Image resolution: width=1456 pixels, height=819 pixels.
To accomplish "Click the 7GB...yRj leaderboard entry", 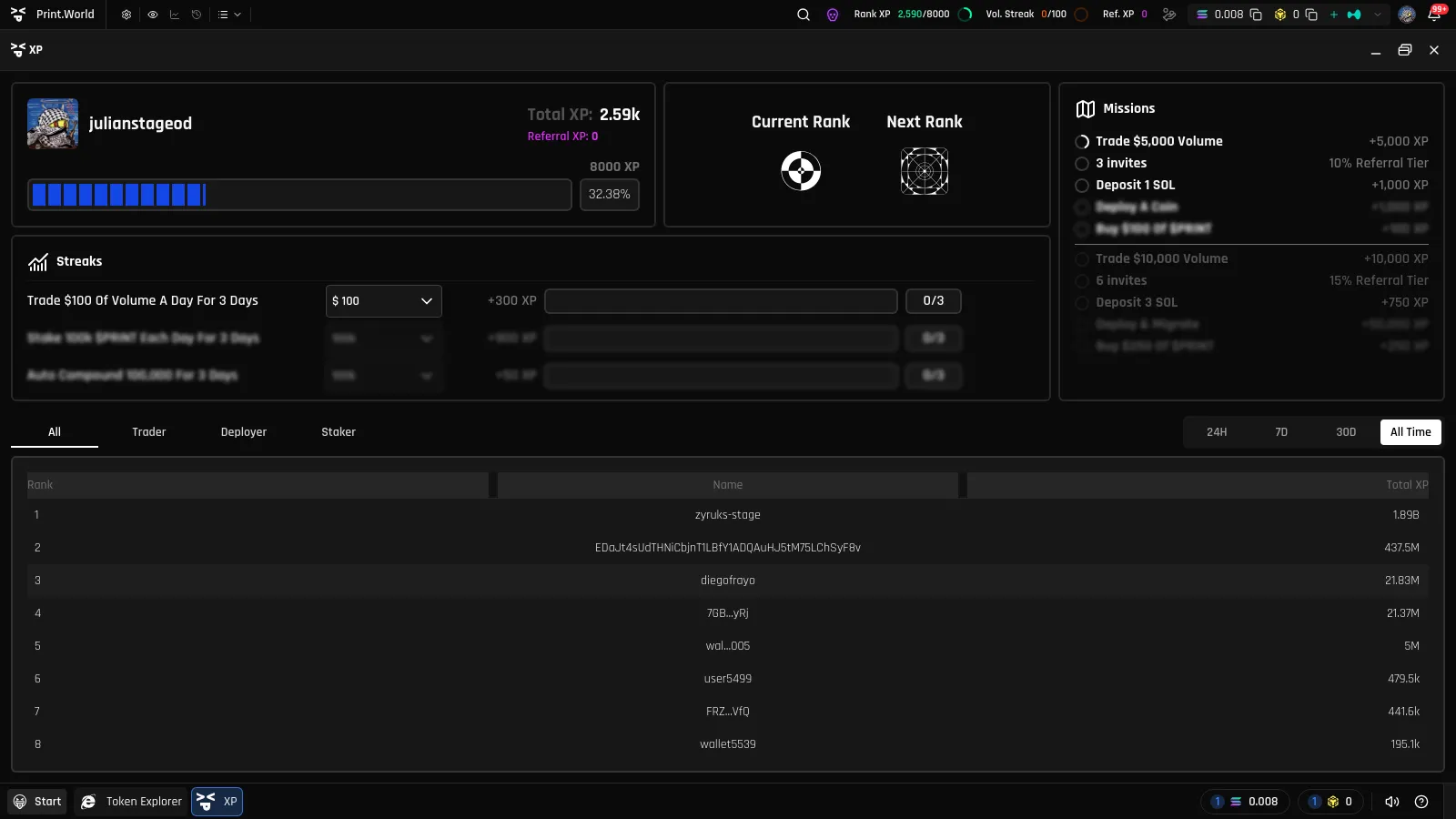I will [x=728, y=613].
